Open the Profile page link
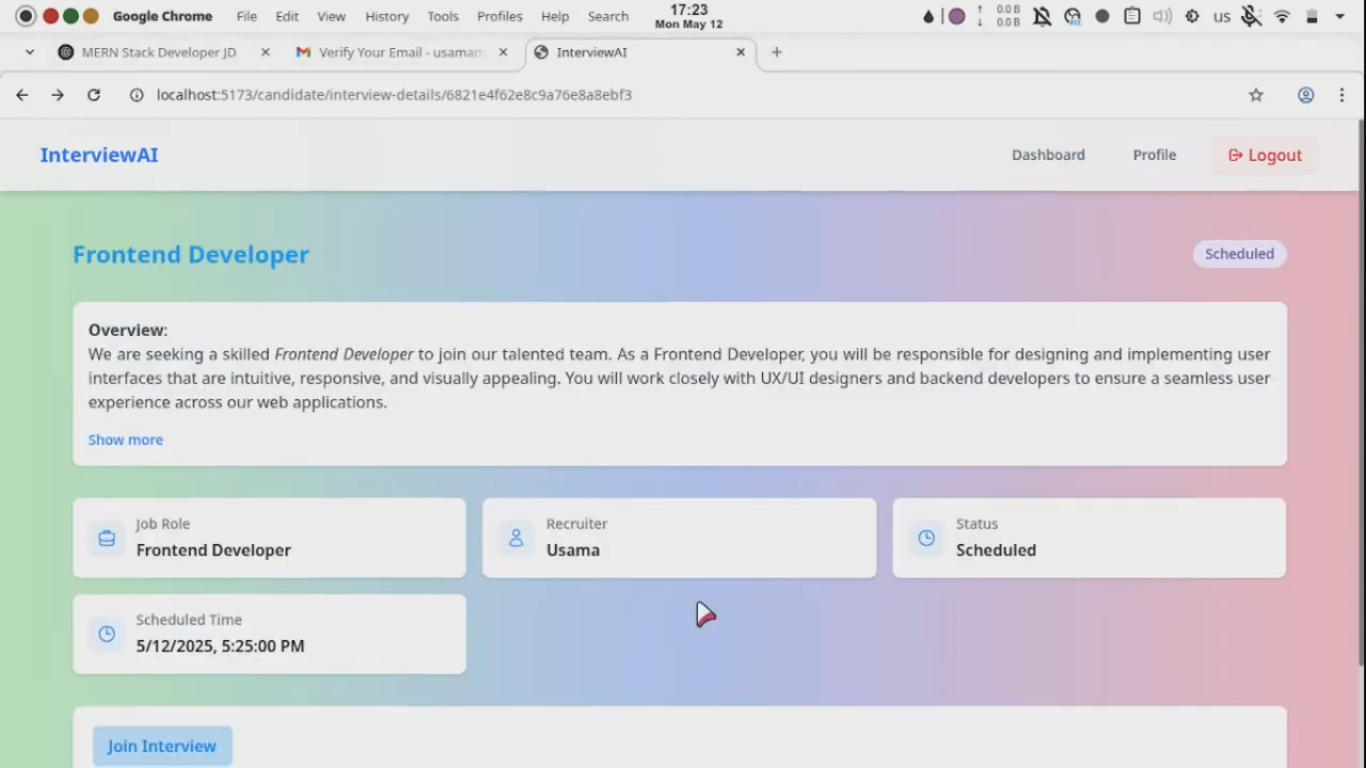Image resolution: width=1366 pixels, height=768 pixels. (x=1154, y=155)
